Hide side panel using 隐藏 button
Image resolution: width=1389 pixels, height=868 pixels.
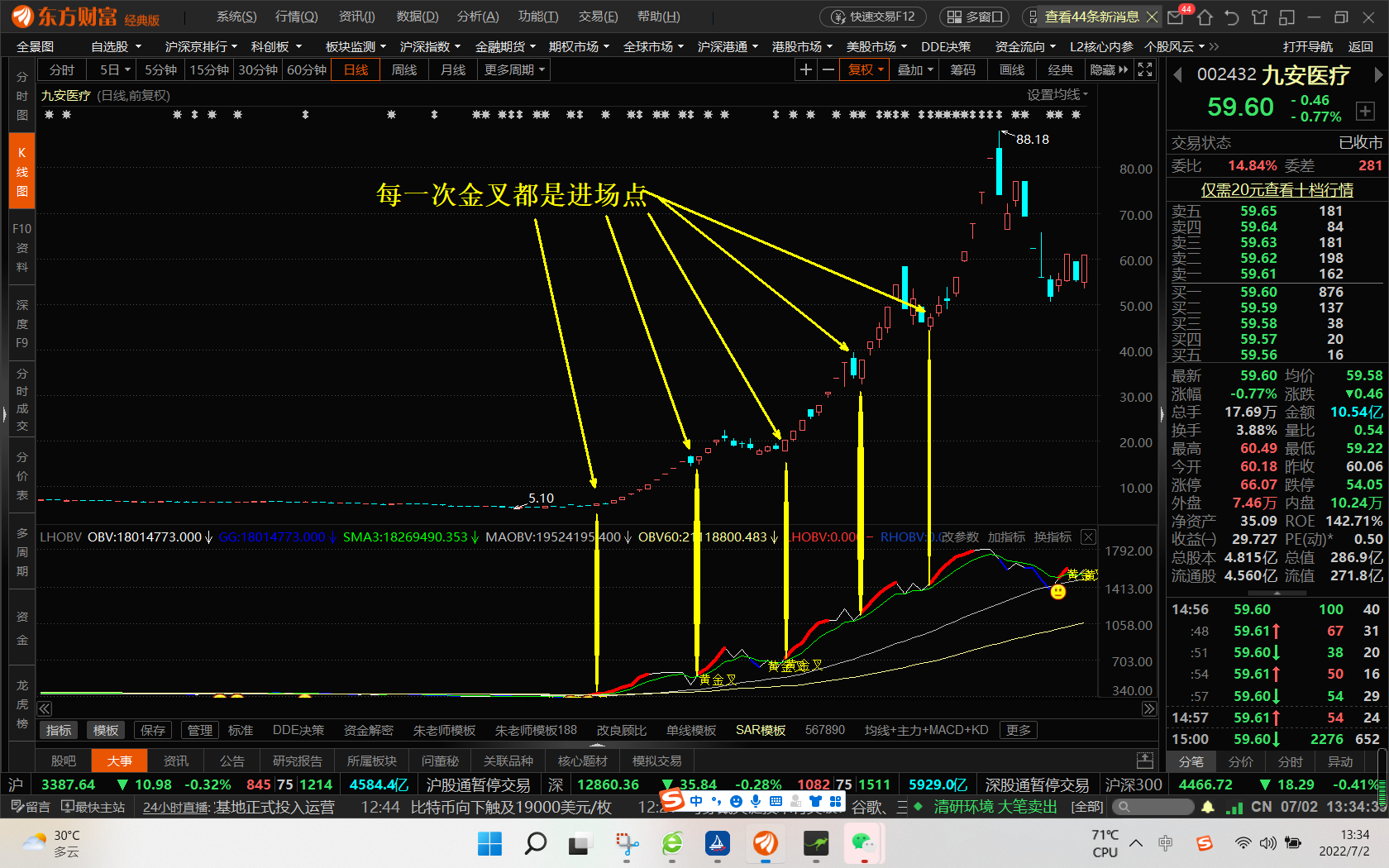1108,70
